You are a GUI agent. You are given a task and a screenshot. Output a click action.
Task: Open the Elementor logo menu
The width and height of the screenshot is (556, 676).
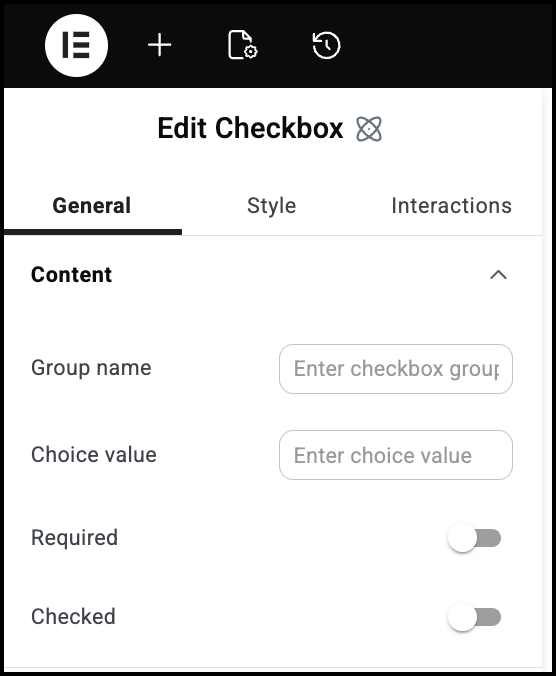click(76, 45)
